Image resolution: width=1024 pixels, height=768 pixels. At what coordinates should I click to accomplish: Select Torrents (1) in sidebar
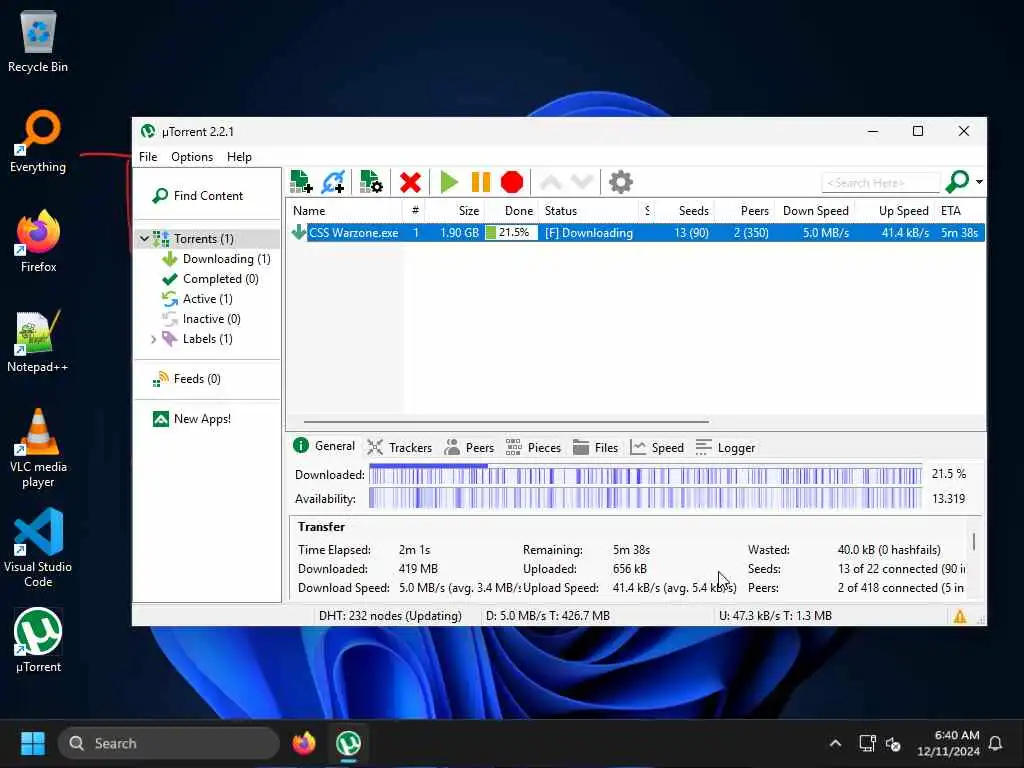tap(203, 239)
